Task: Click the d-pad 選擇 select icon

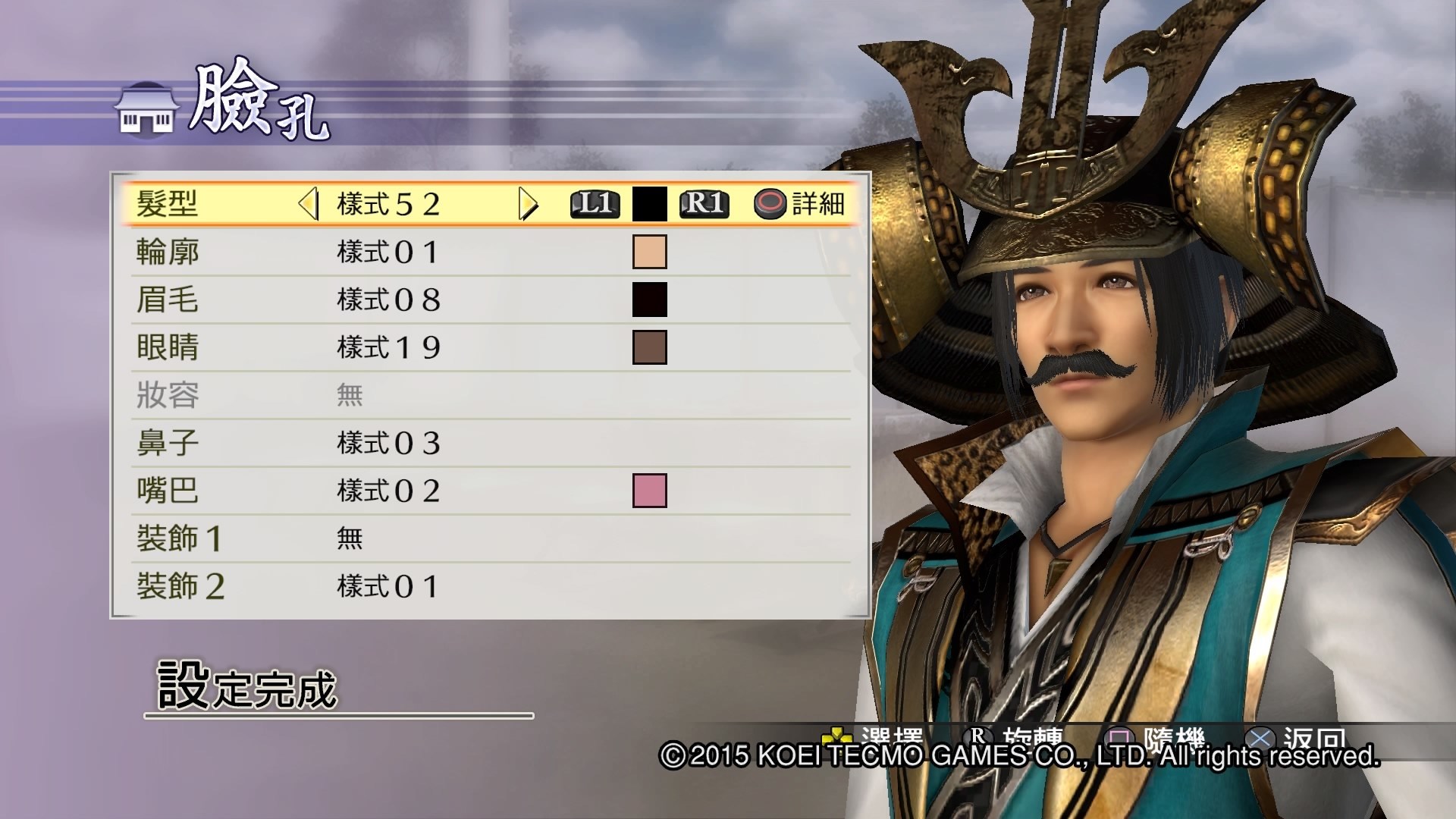Action: 838,738
